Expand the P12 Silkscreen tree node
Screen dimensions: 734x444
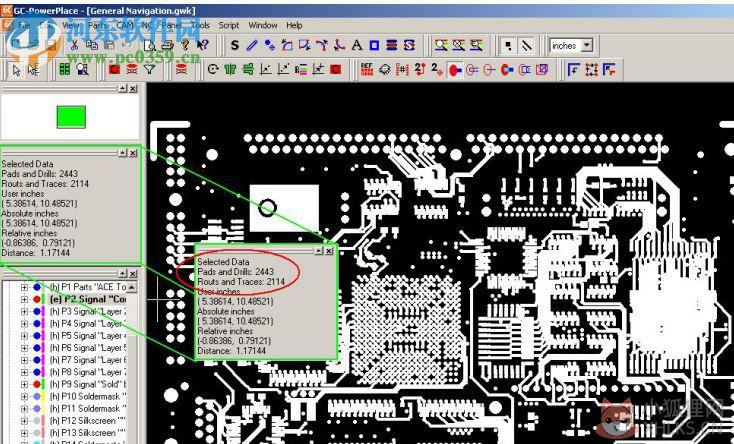coord(24,421)
